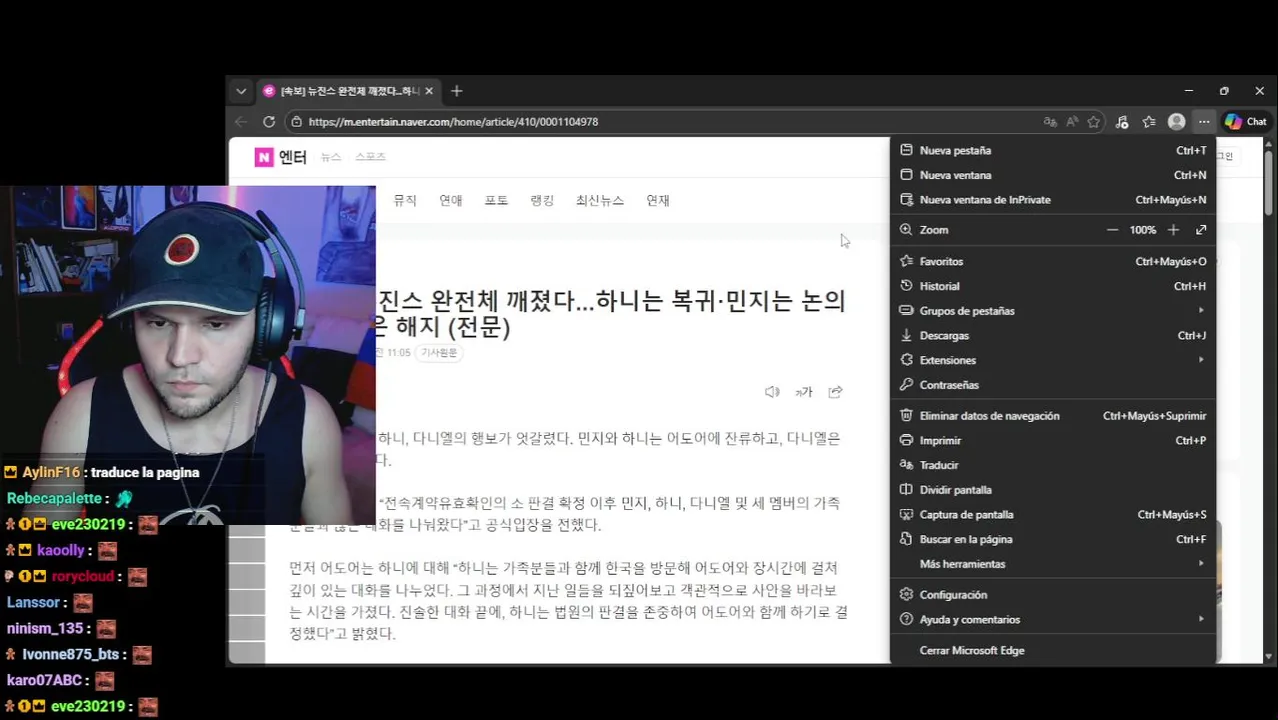The image size is (1278, 720).
Task: Click the article listen speaker icon
Action: pos(772,392)
